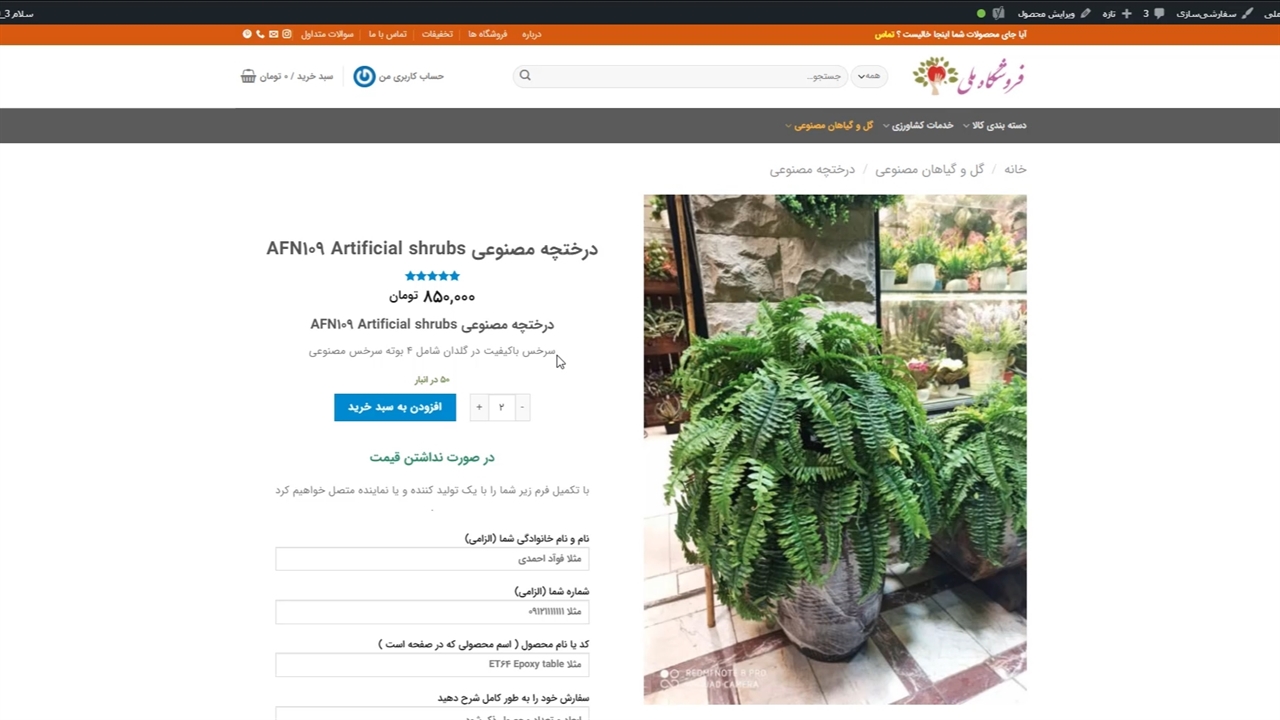
Task: Open the shopping cart basket icon
Action: click(x=248, y=76)
